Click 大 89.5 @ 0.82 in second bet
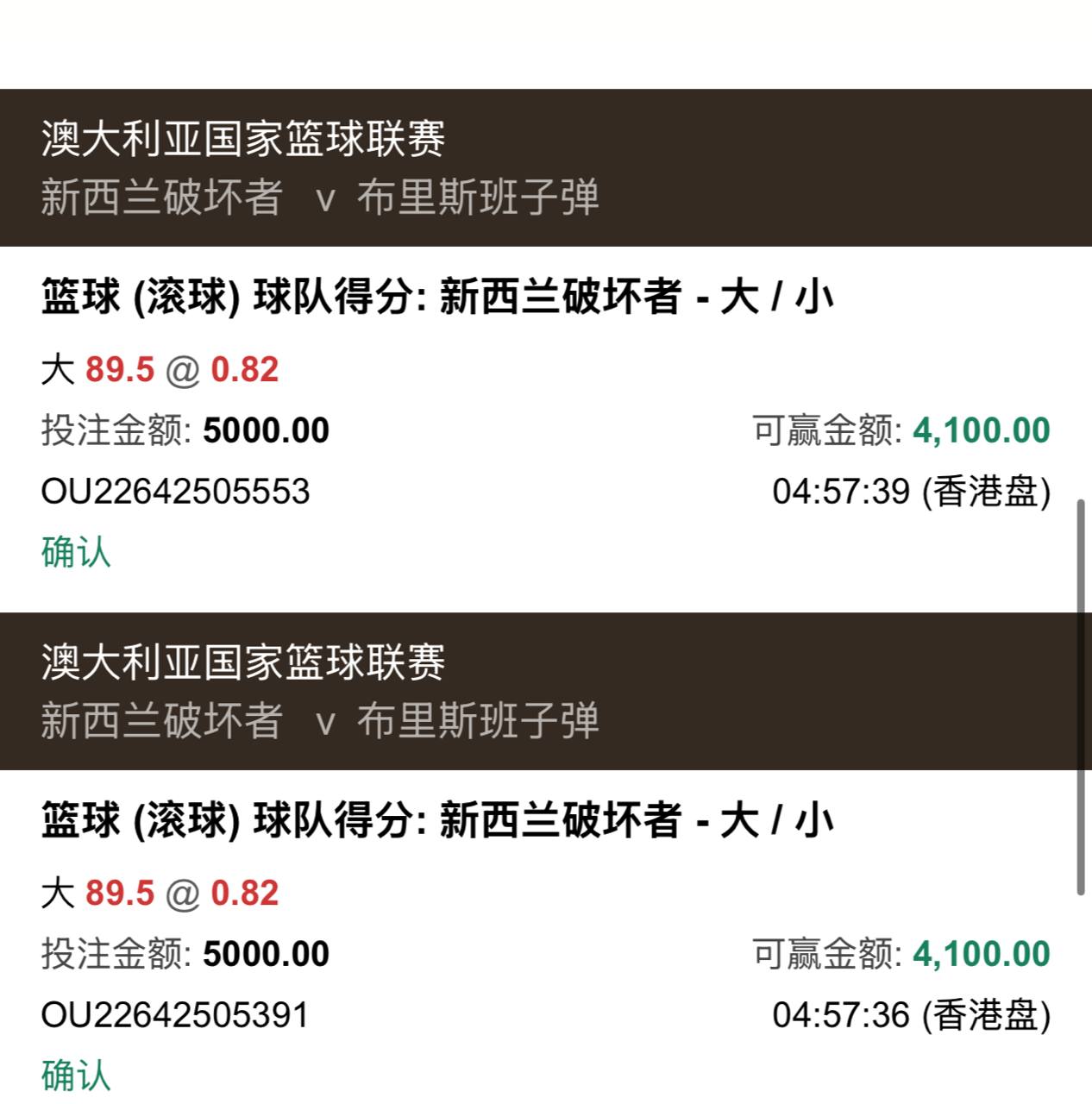 coord(160,894)
